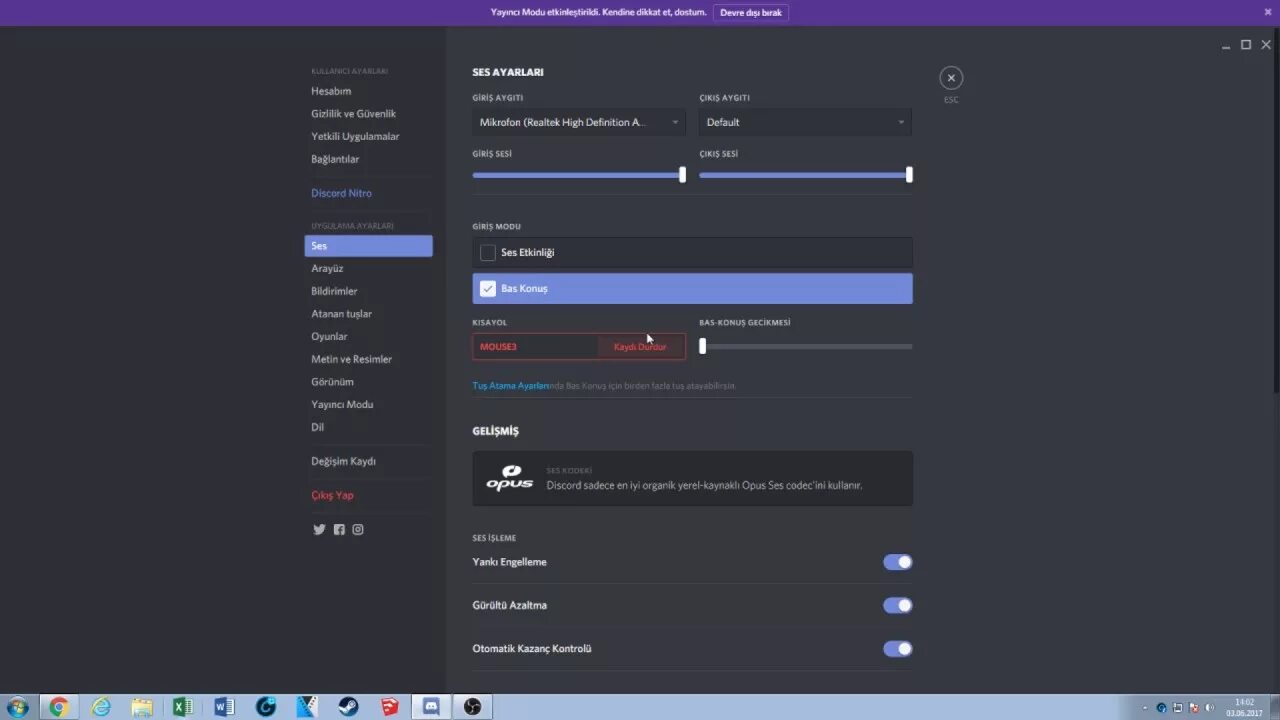Select the Ses settings tab
This screenshot has height=720, width=1280.
point(368,246)
